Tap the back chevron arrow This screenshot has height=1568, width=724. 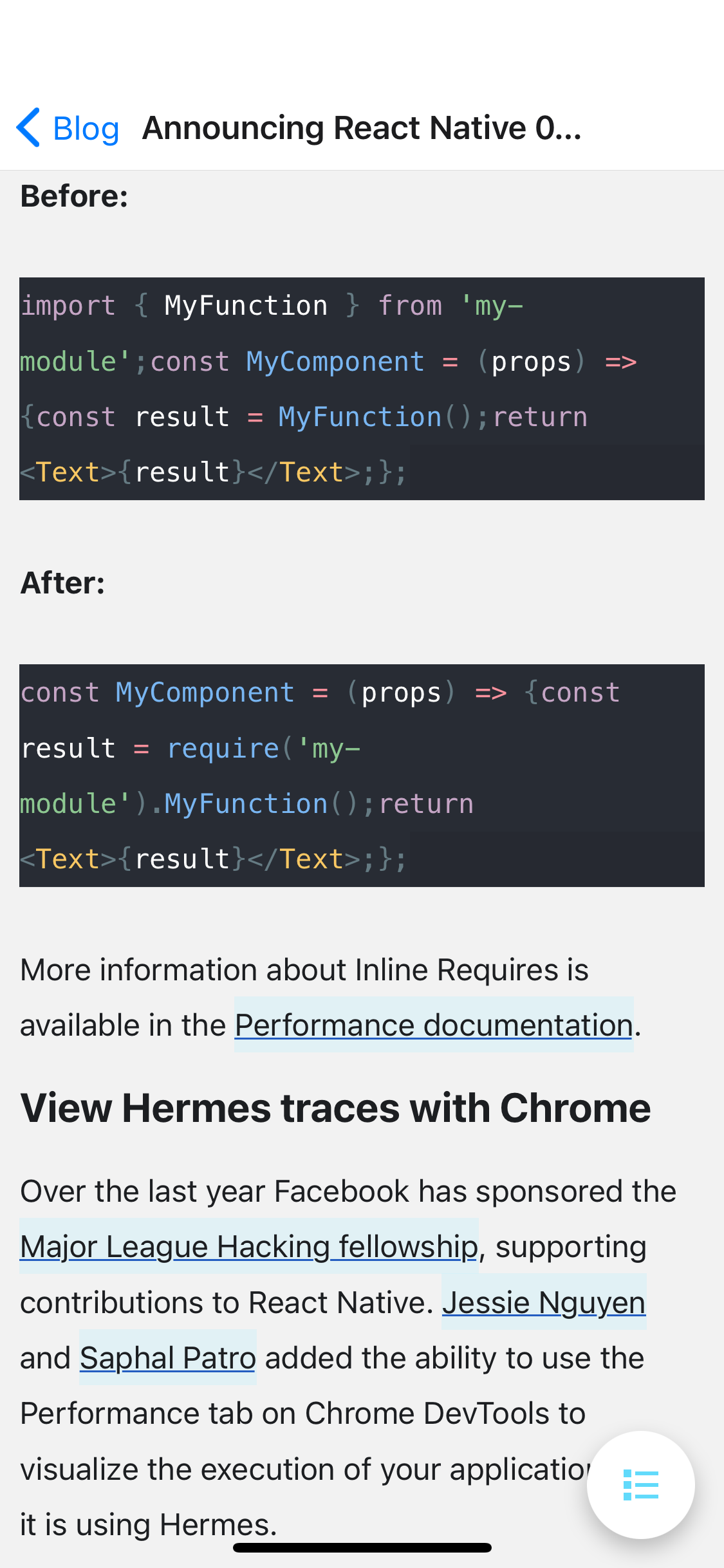click(x=29, y=127)
